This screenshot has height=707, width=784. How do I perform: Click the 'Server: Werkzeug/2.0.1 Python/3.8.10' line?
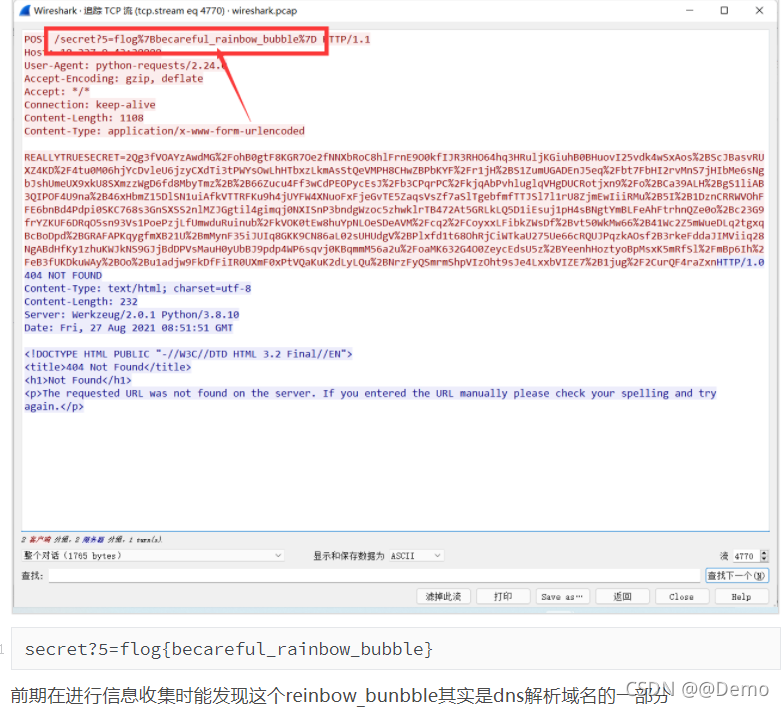(132, 314)
